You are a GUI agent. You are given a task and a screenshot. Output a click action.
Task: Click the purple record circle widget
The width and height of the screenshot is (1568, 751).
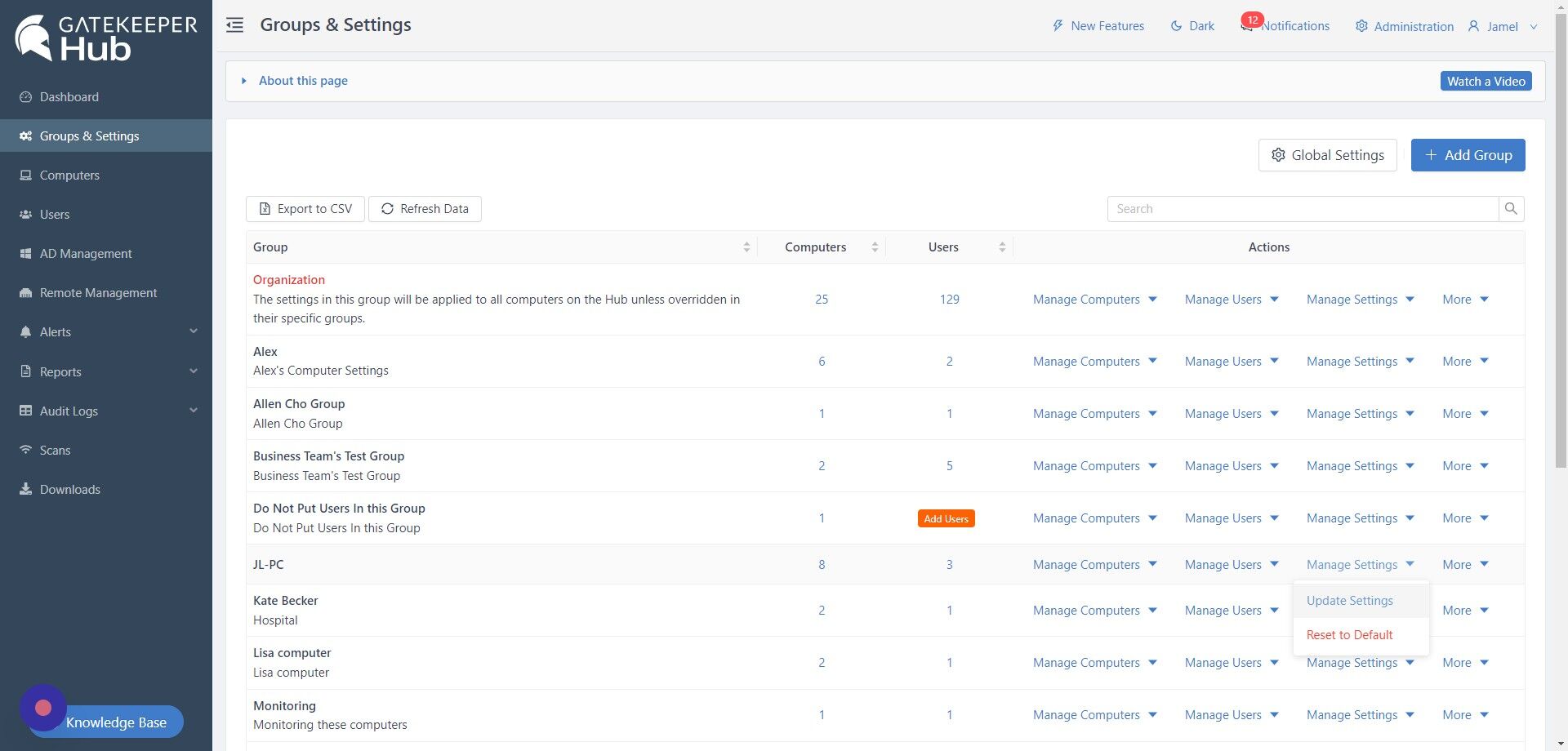click(x=43, y=708)
